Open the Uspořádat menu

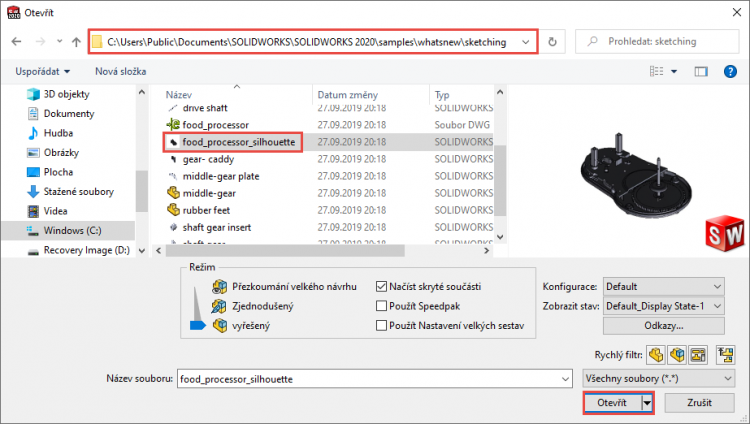pyautogui.click(x=43, y=72)
